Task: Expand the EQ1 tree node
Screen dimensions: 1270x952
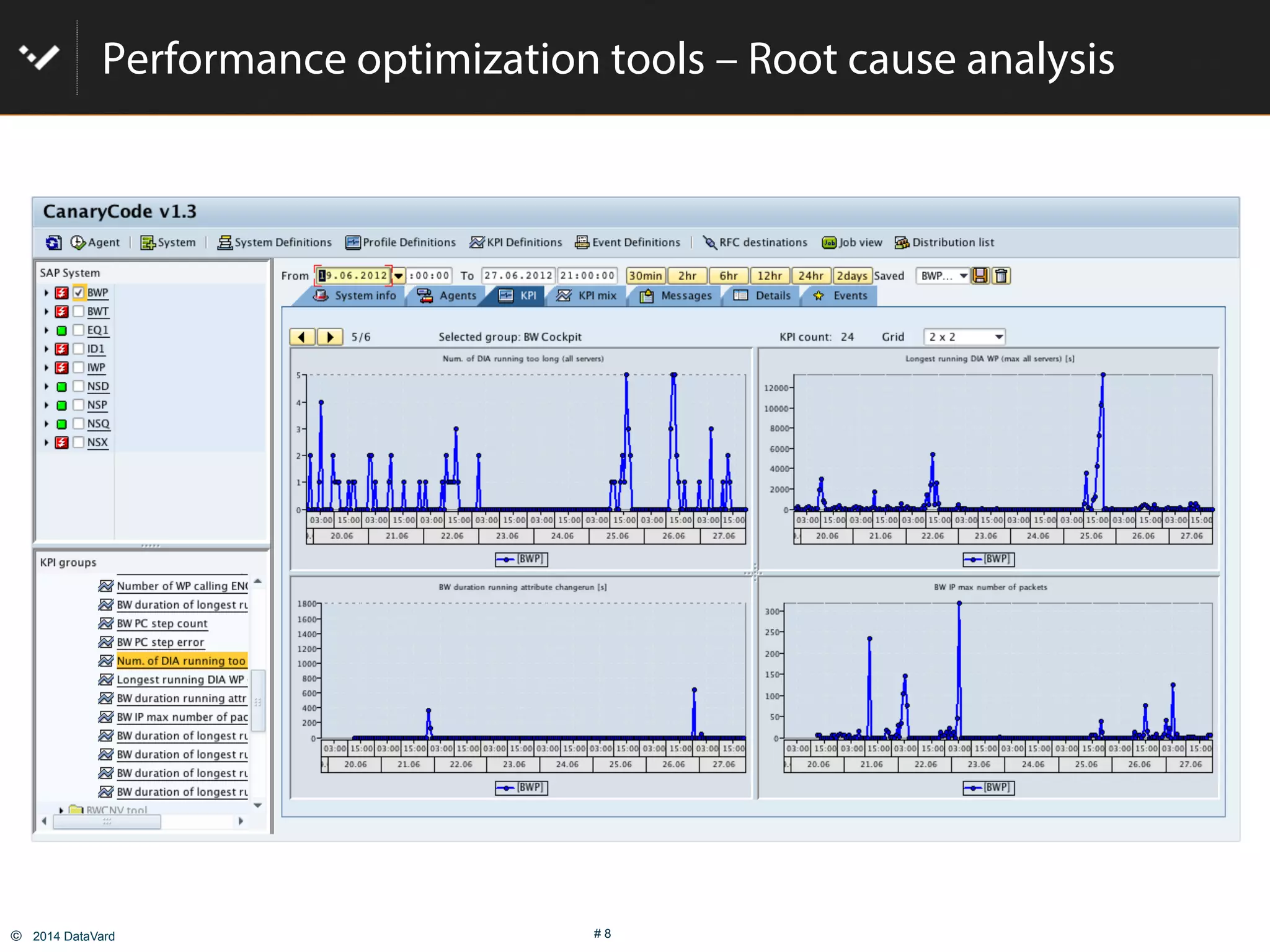Action: coord(47,330)
